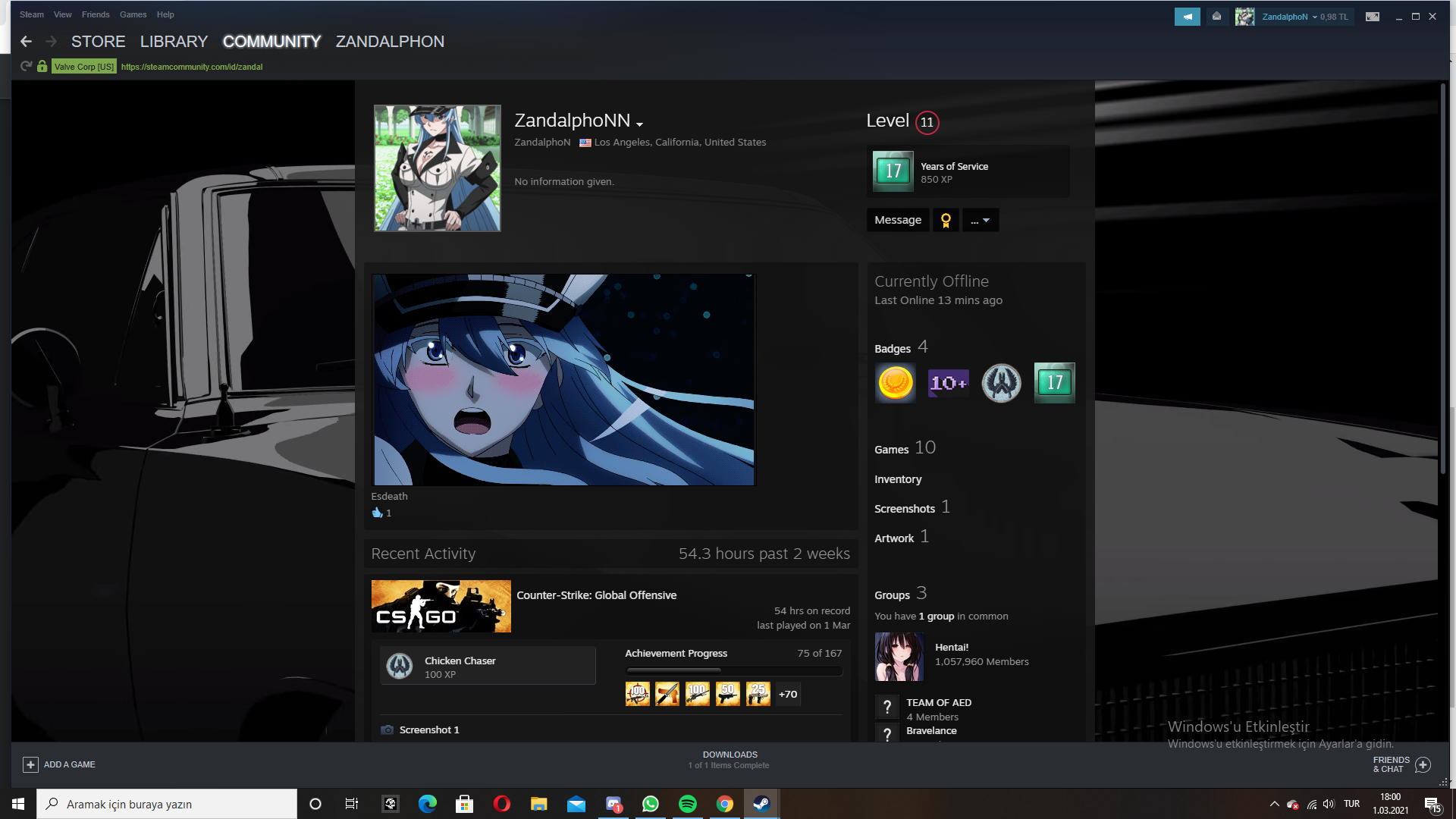1456x819 pixels.
Task: Open the Badges link
Action: pos(893,349)
